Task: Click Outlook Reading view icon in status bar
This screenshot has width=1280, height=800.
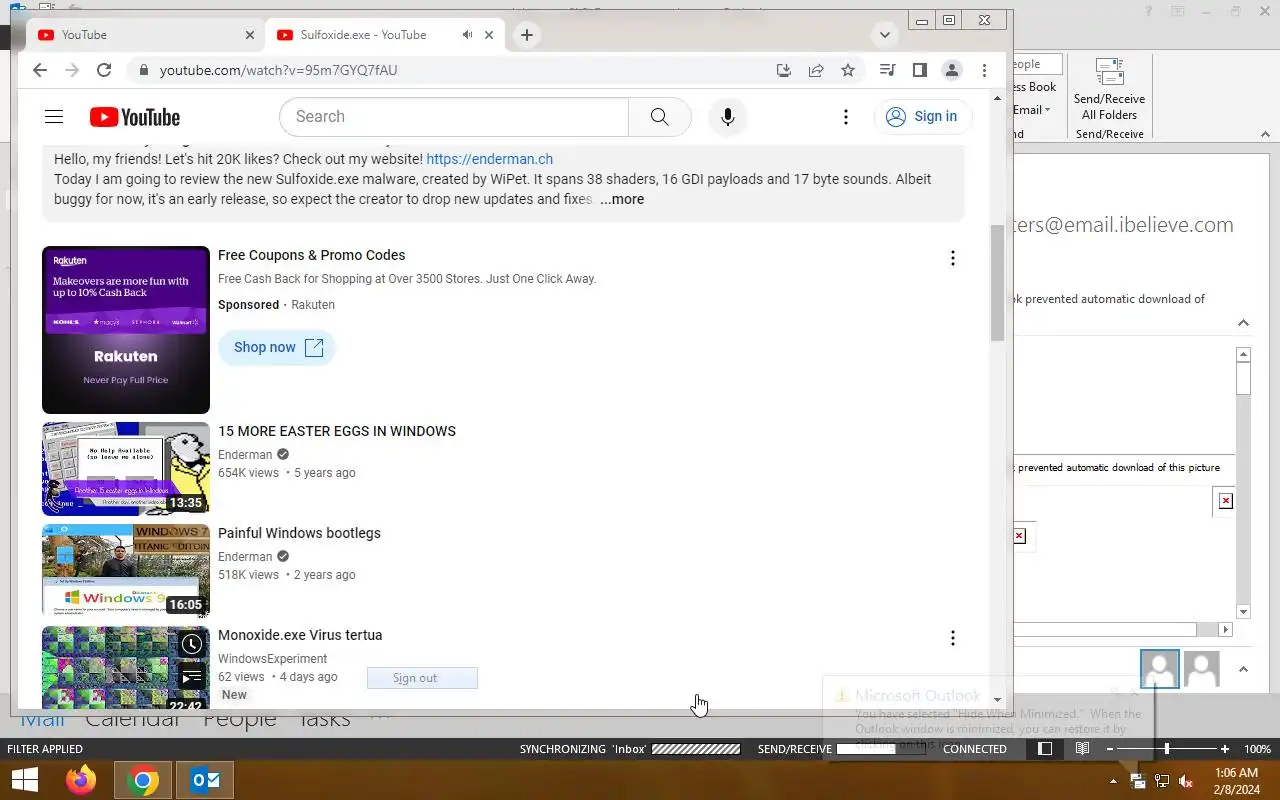Action: pyautogui.click(x=1082, y=749)
